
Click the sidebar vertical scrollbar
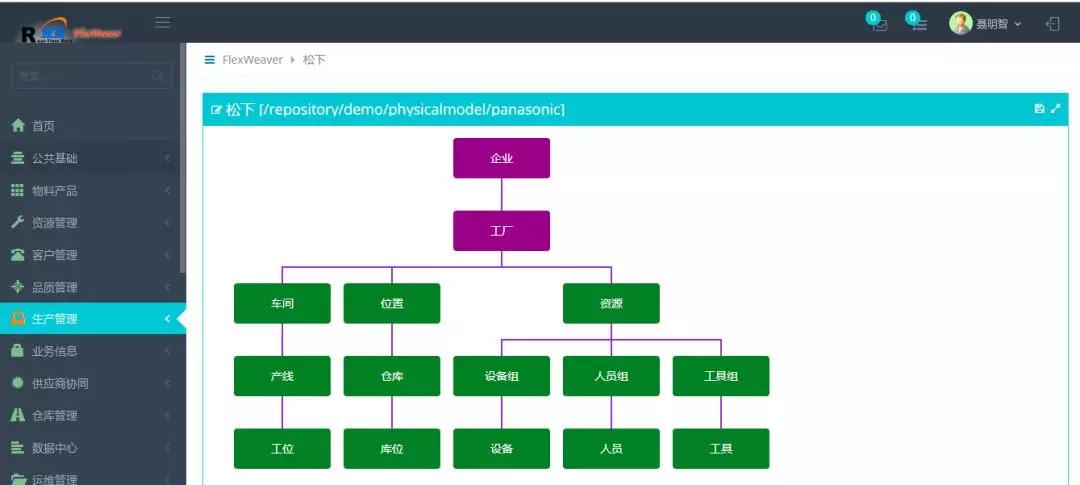[x=182, y=160]
